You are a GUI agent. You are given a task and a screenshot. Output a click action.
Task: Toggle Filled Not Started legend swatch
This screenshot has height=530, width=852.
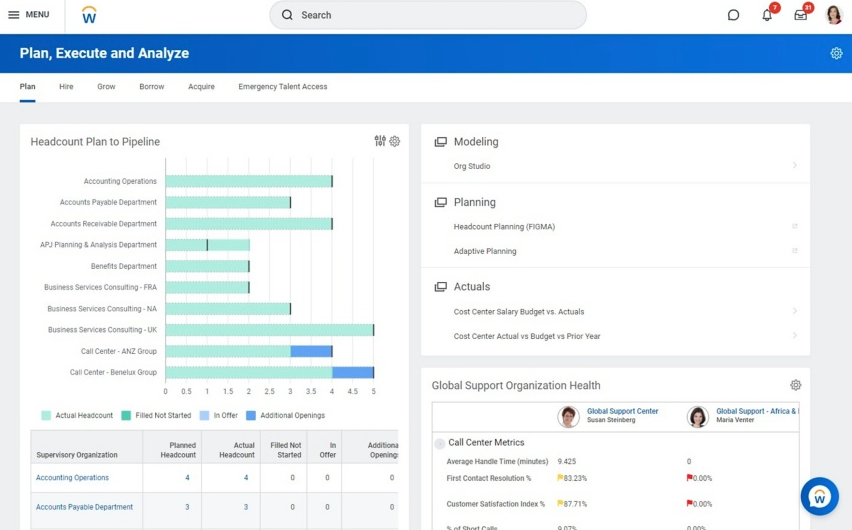coord(126,415)
